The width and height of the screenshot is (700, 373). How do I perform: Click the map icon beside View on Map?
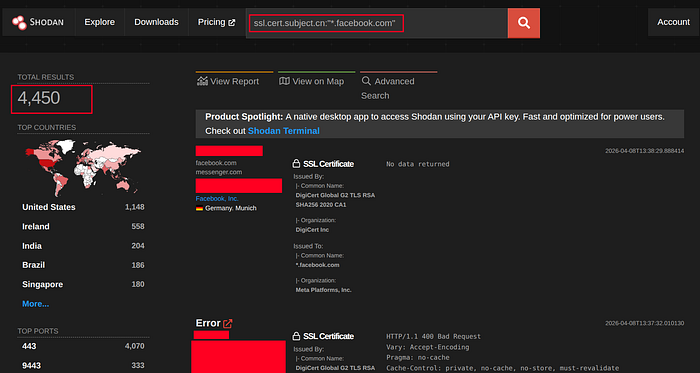tap(284, 81)
